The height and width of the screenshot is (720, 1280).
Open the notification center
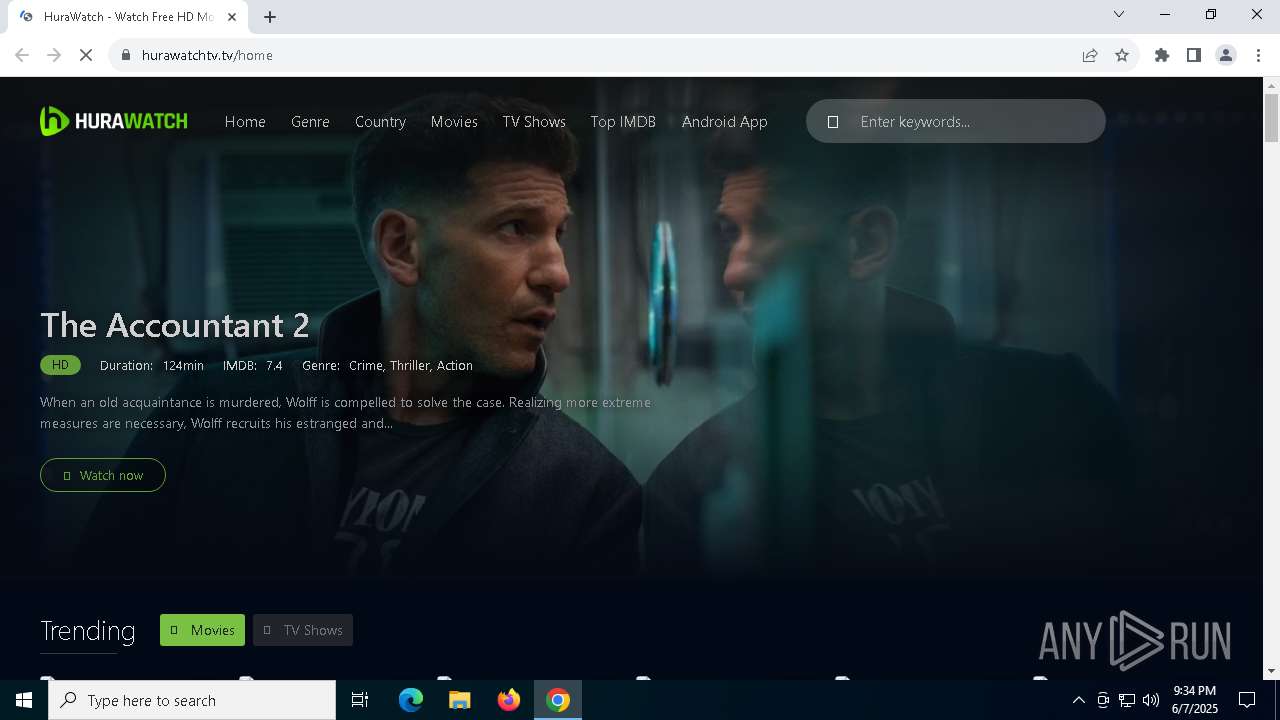pyautogui.click(x=1247, y=700)
